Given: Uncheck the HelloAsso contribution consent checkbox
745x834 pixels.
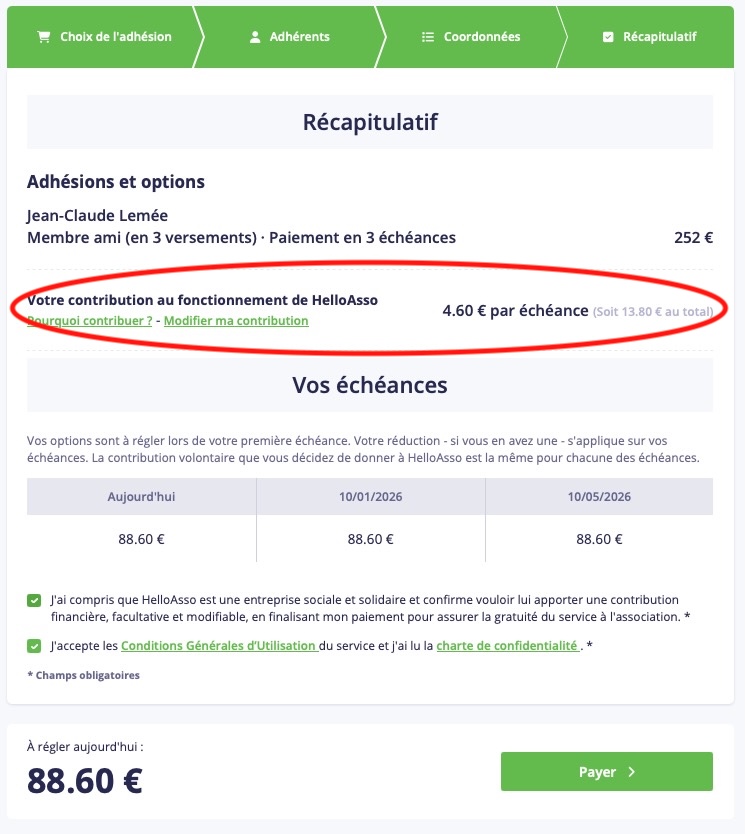Looking at the screenshot, I should (x=35, y=601).
